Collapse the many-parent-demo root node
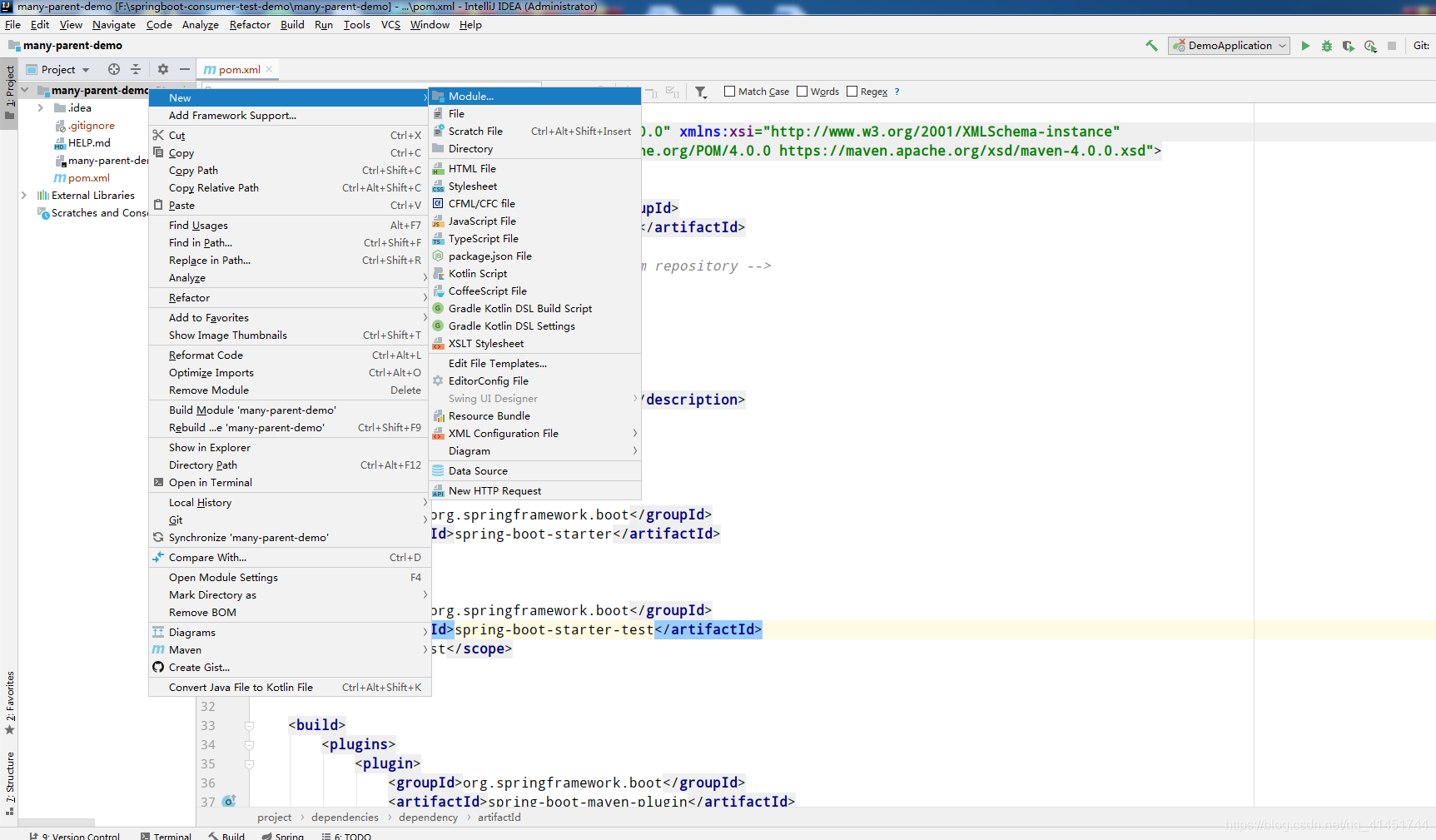This screenshot has width=1436, height=840. click(24, 90)
